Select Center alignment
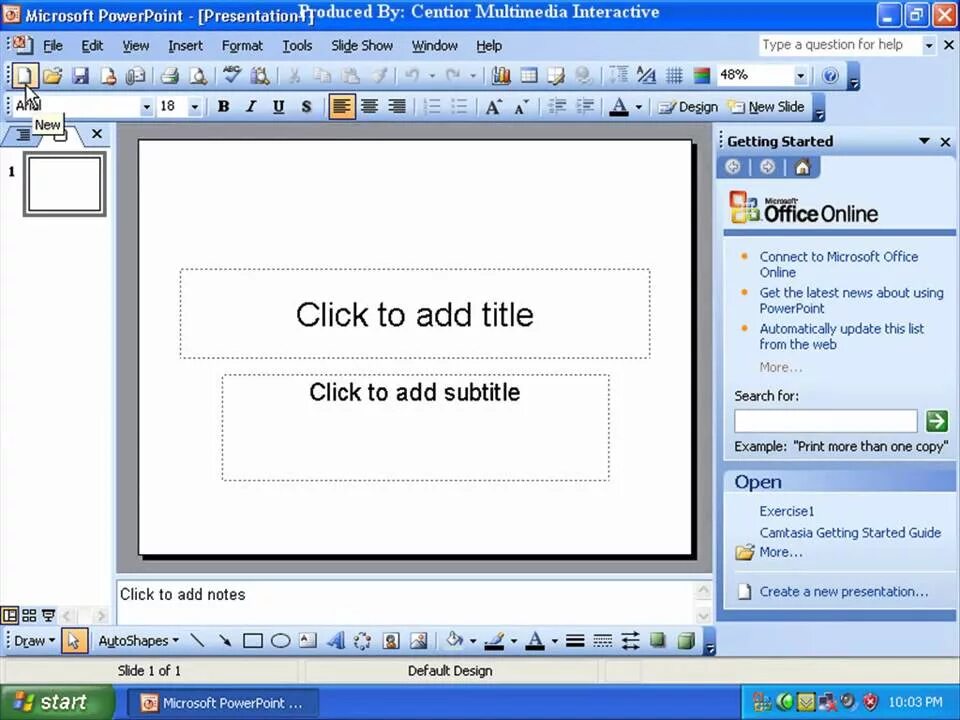The width and height of the screenshot is (960, 720). click(x=369, y=107)
